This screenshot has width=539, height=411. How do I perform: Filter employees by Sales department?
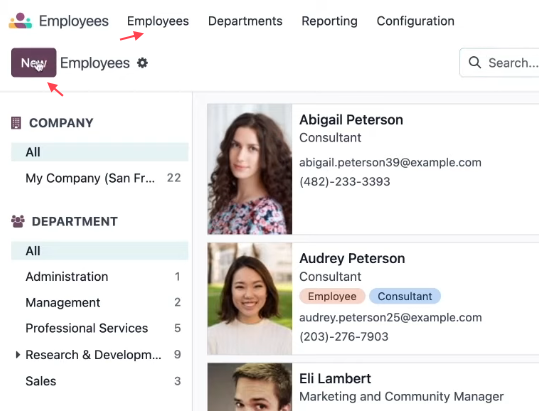click(100, 381)
